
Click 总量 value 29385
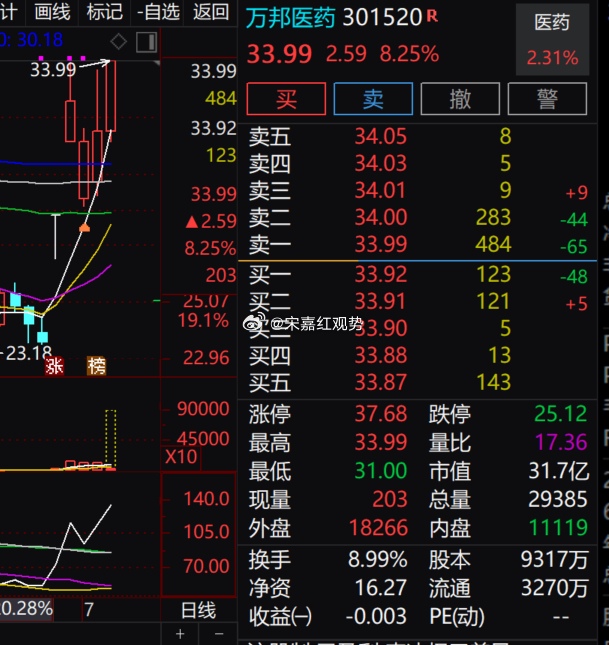[x=558, y=499]
